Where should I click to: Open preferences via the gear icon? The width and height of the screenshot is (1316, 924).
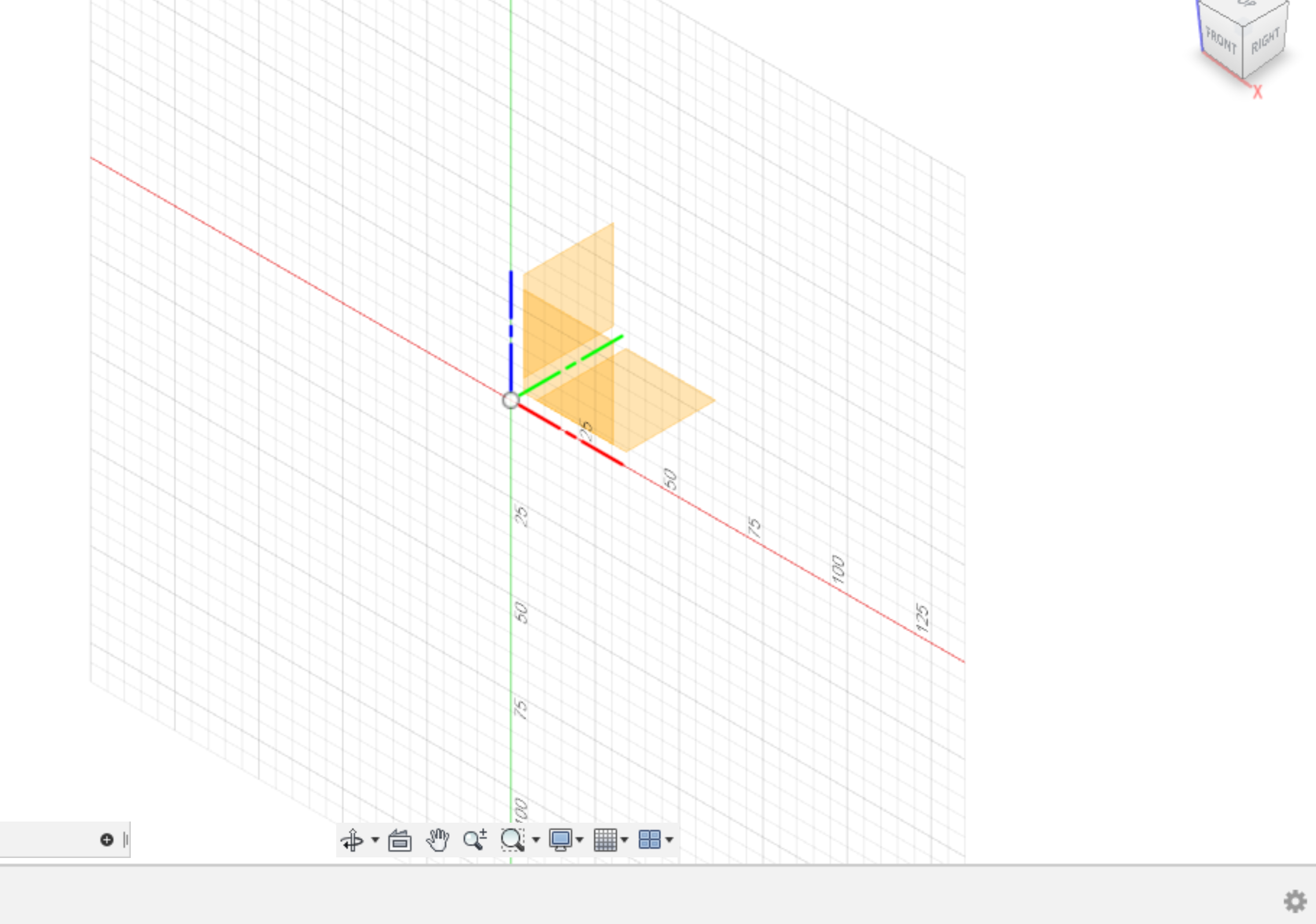click(1296, 901)
